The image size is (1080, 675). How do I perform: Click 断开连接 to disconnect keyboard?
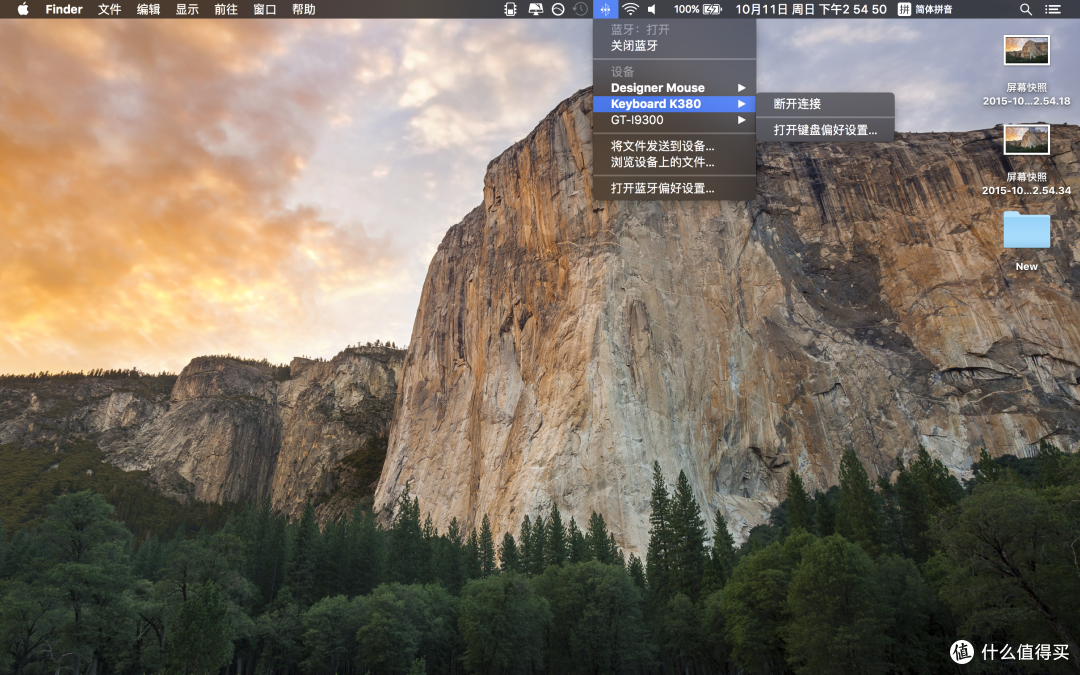[x=825, y=104]
